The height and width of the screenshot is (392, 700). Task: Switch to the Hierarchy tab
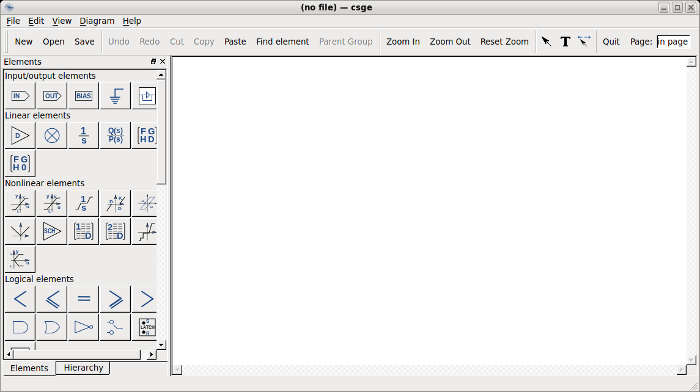click(83, 368)
